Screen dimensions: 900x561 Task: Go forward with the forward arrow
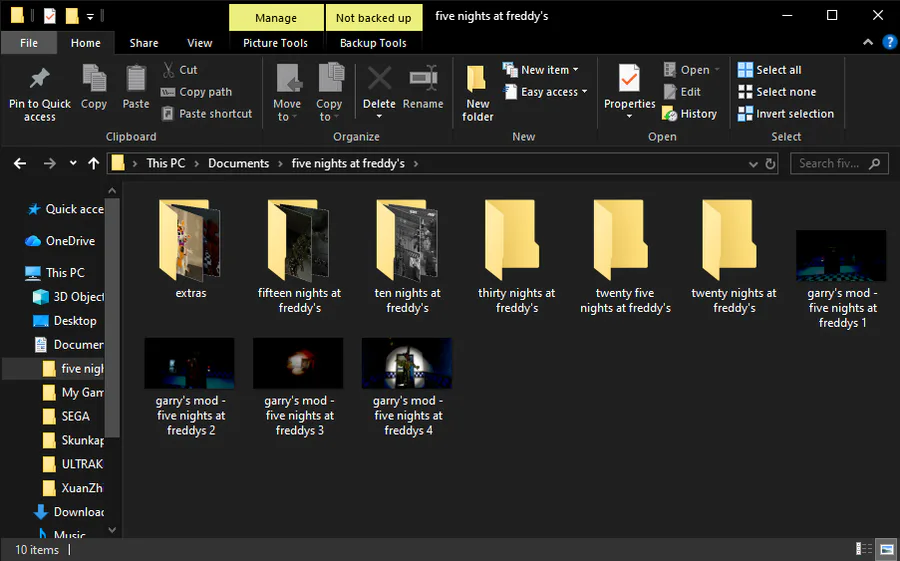click(x=50, y=164)
